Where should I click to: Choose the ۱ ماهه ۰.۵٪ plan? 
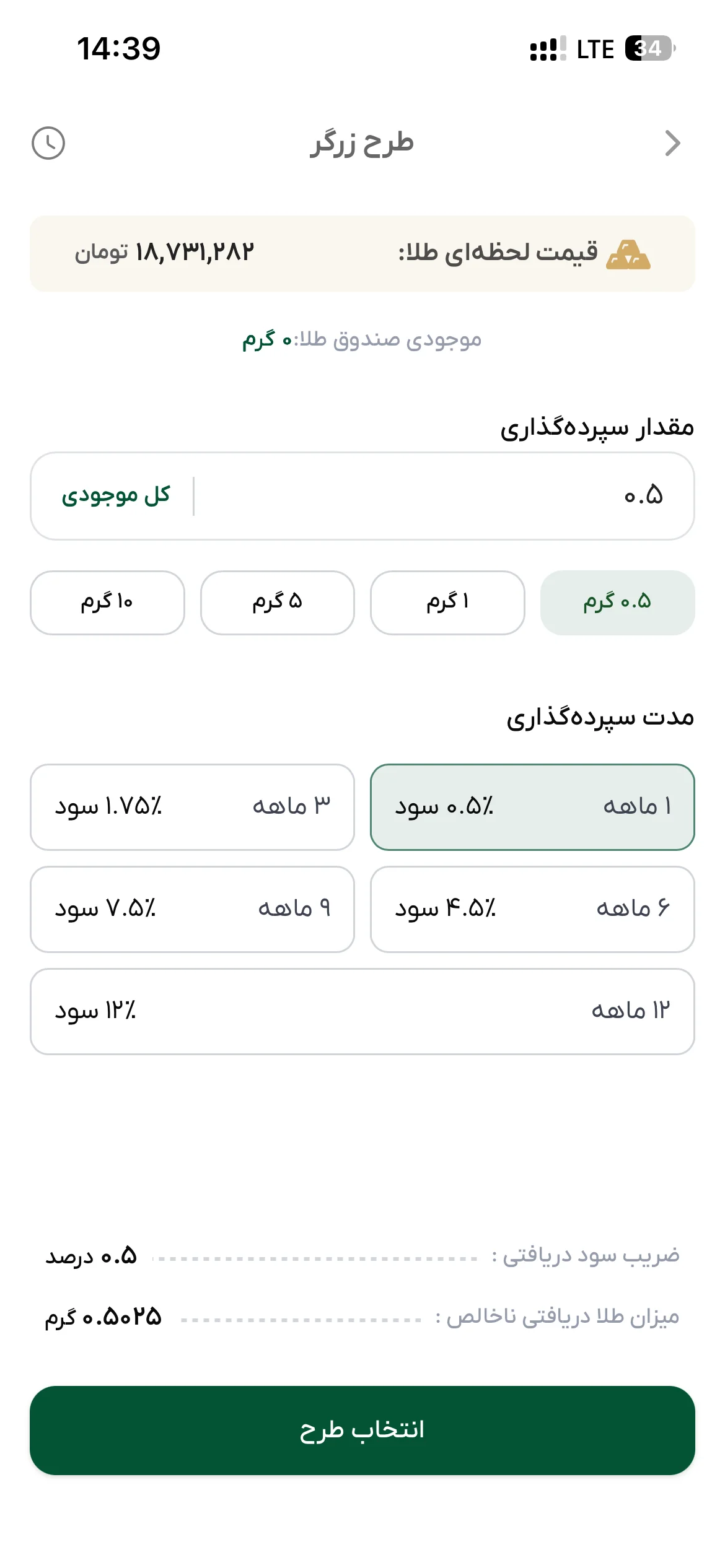point(532,807)
